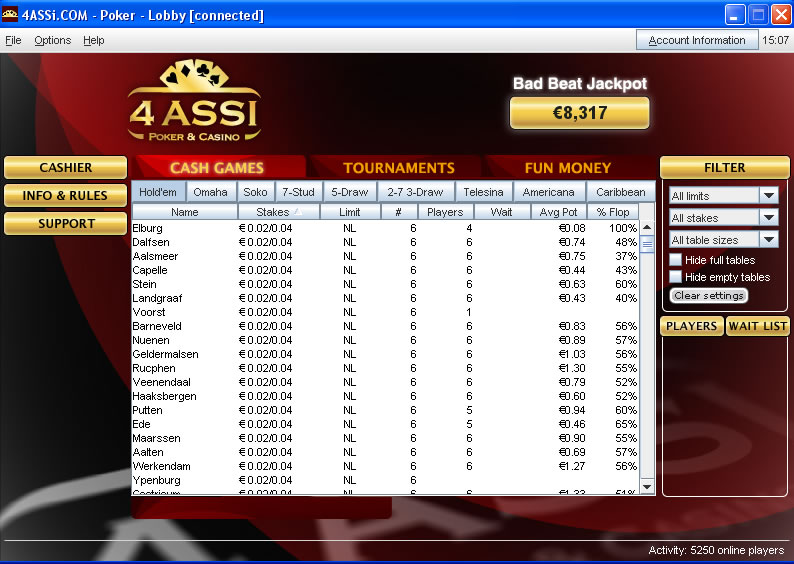
Task: Select the 7-Stud game tab
Action: [x=298, y=192]
